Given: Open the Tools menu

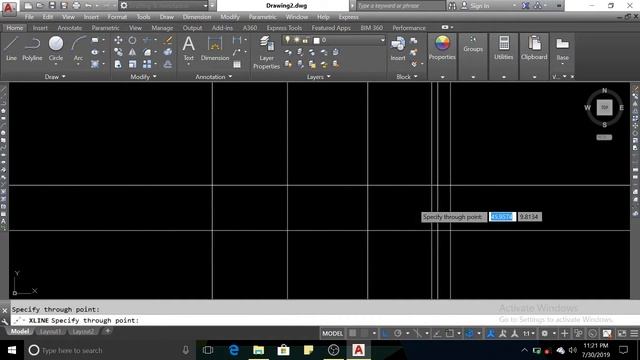Looking at the screenshot, I should pyautogui.click(x=143, y=17).
